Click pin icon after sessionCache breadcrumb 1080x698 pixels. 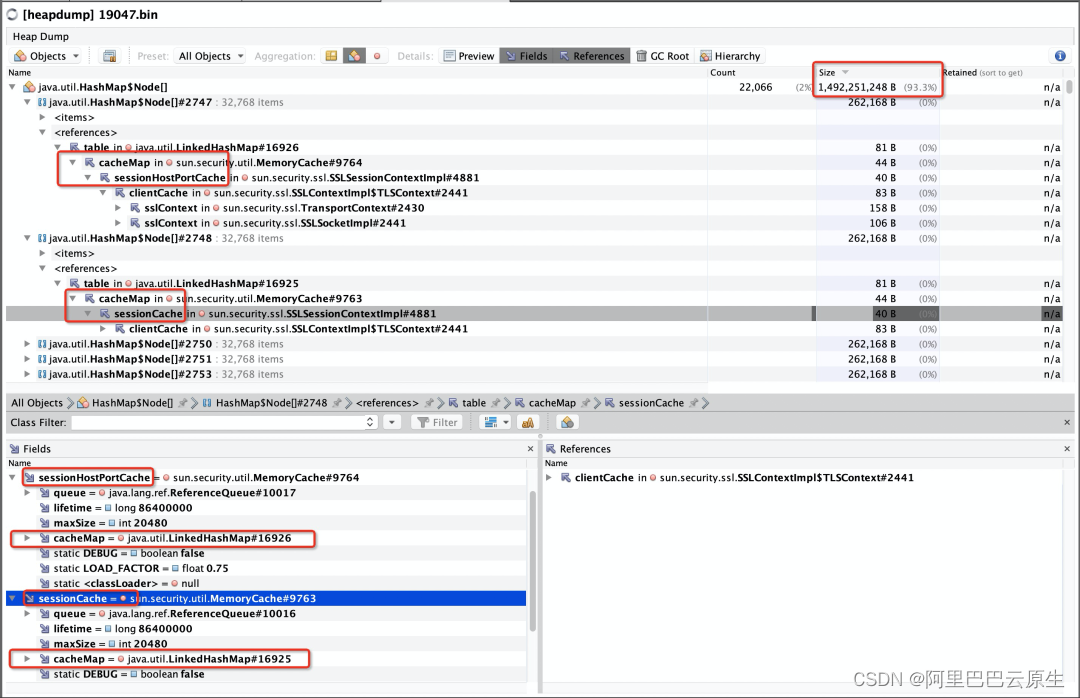click(x=694, y=403)
